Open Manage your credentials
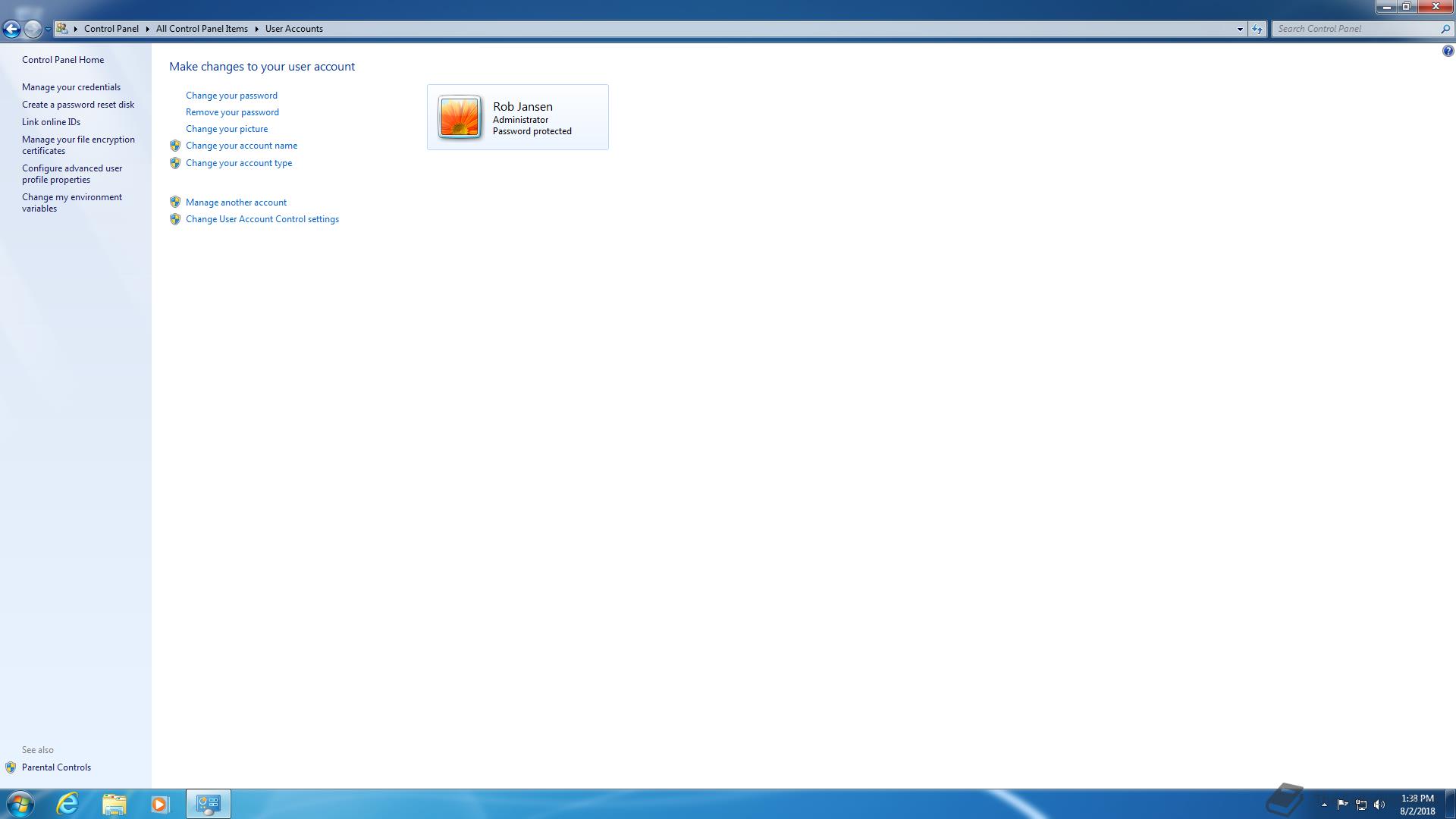Viewport: 1456px width, 819px height. (x=71, y=87)
